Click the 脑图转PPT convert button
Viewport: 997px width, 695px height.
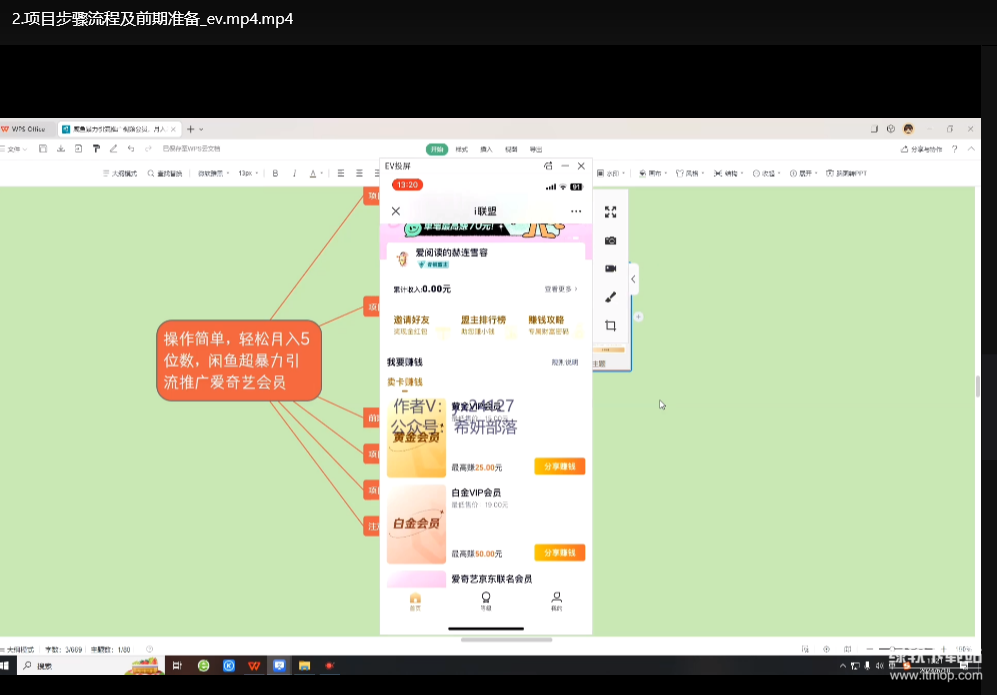point(846,173)
